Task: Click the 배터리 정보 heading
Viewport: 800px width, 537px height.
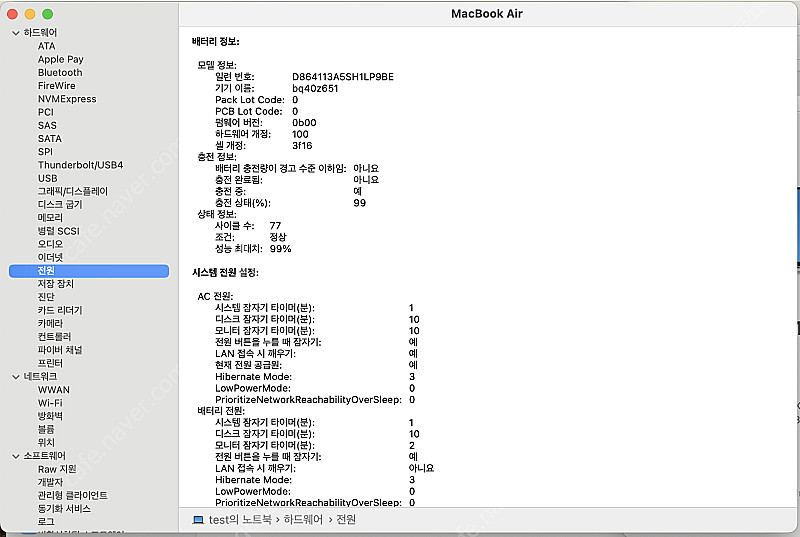Action: [215, 42]
